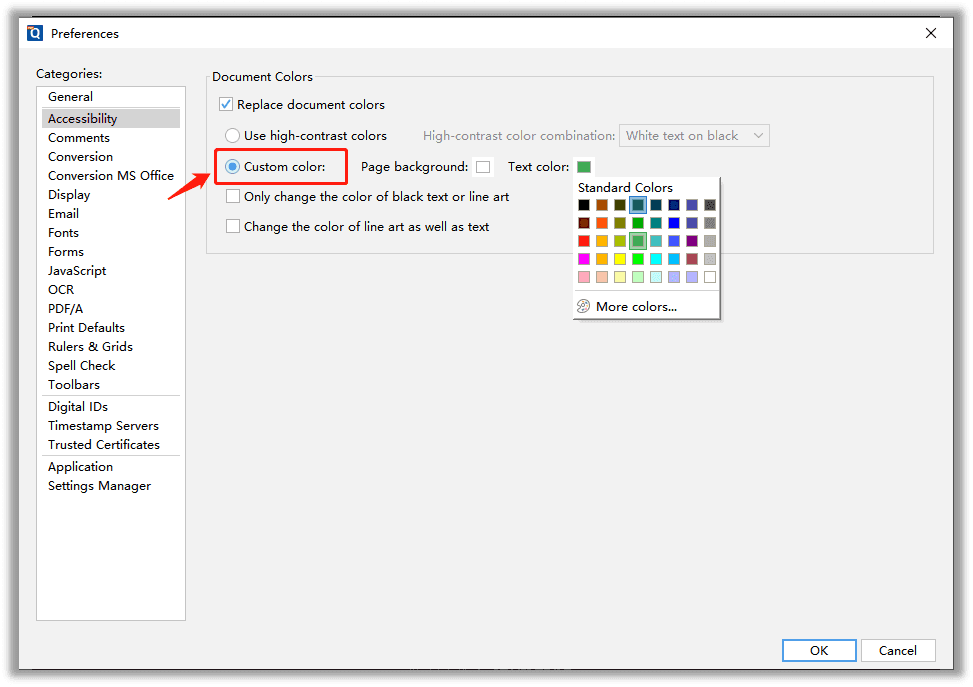Open the High-contrast color combination dropdown
The height and width of the screenshot is (687, 973).
pos(694,135)
